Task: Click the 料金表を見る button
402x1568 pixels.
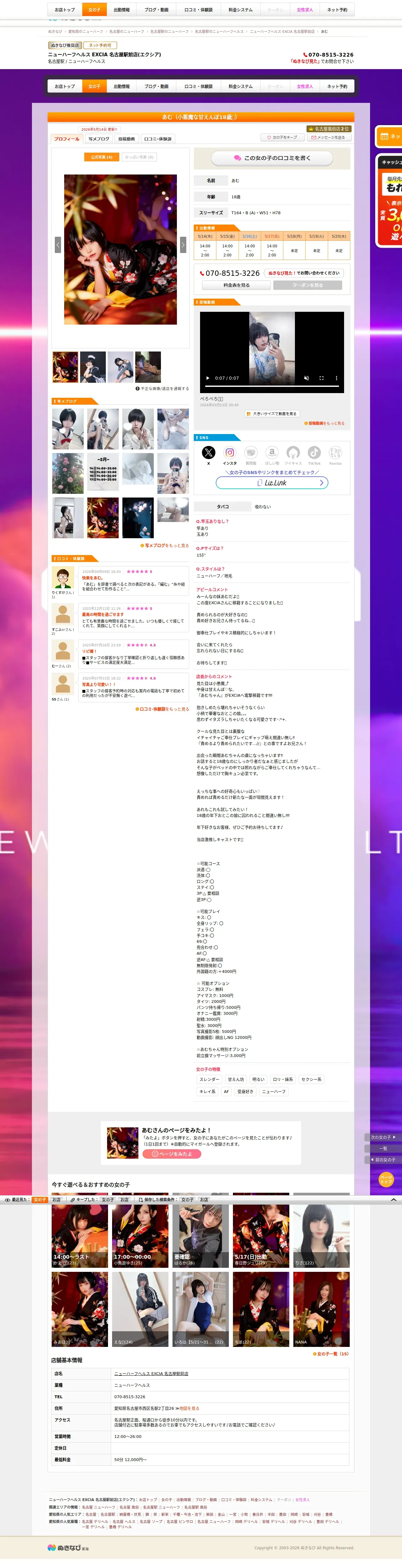Action: click(236, 285)
